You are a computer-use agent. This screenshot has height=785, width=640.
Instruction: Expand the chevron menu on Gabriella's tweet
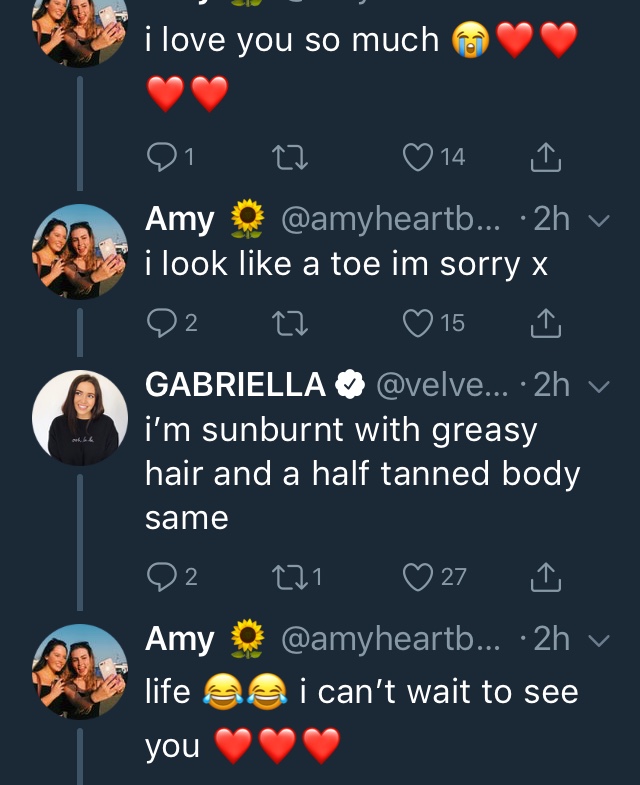pos(600,386)
